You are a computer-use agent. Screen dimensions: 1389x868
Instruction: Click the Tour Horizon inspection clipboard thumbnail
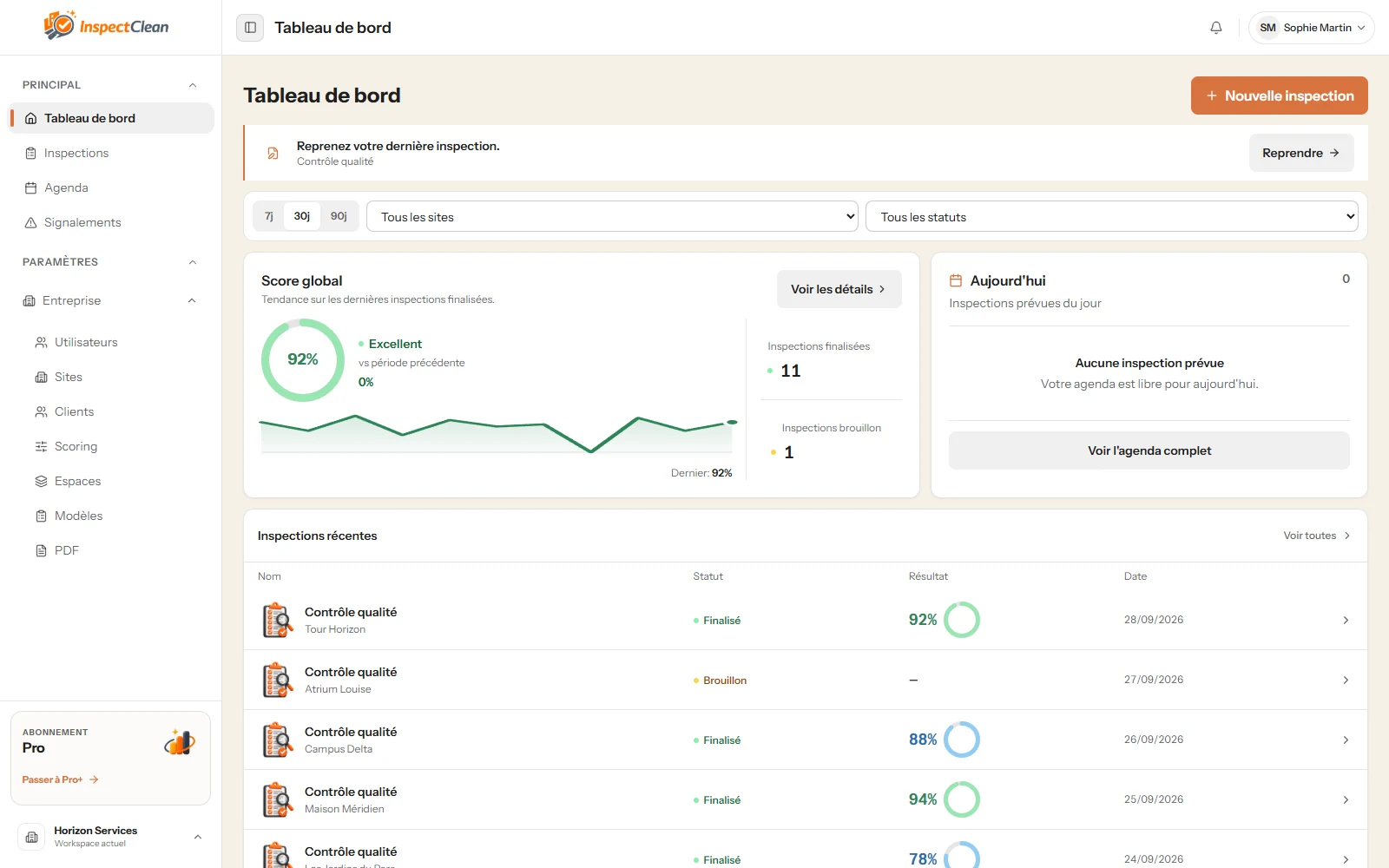click(x=278, y=620)
